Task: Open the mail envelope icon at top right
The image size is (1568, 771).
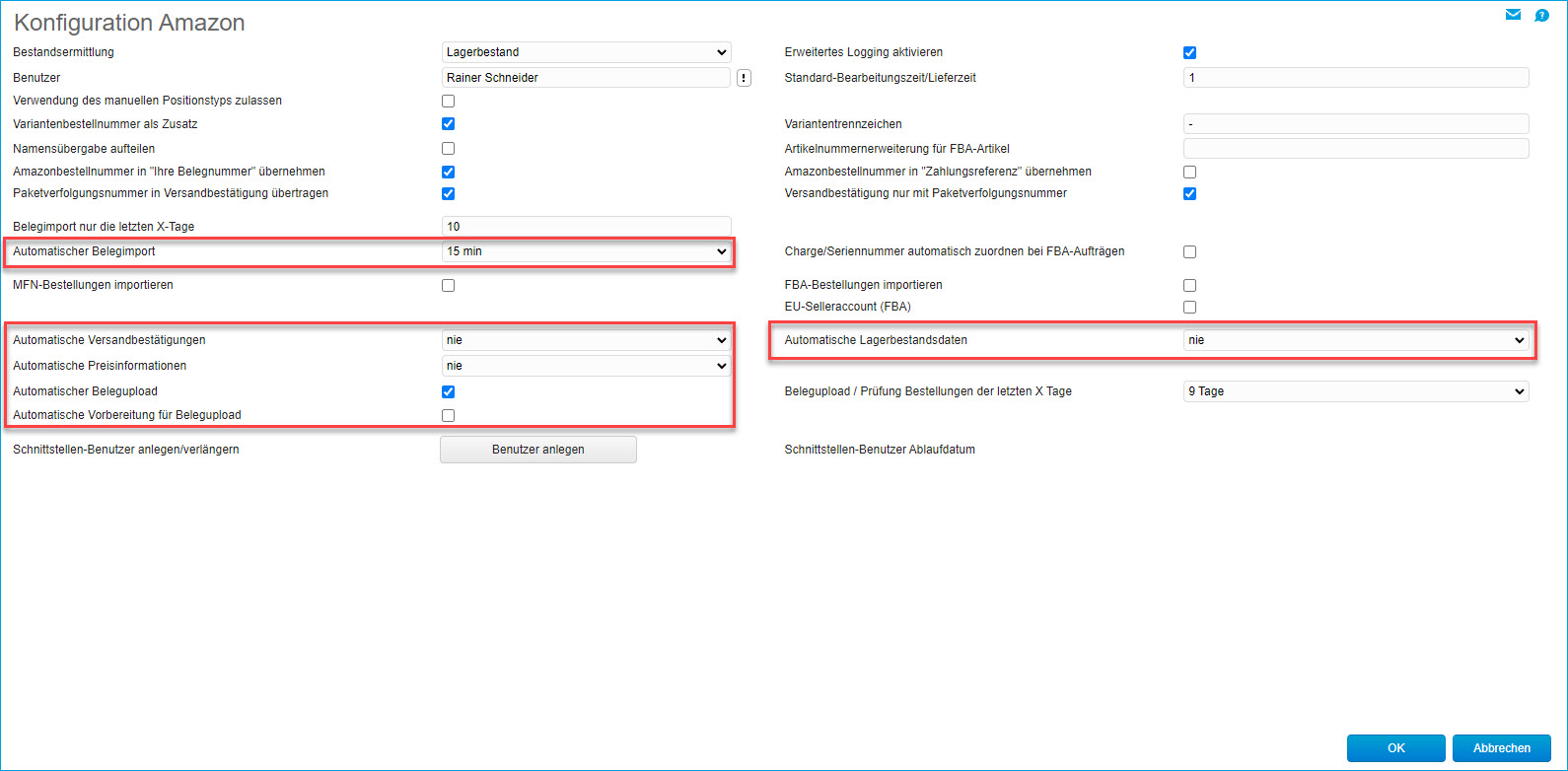Action: click(1513, 15)
